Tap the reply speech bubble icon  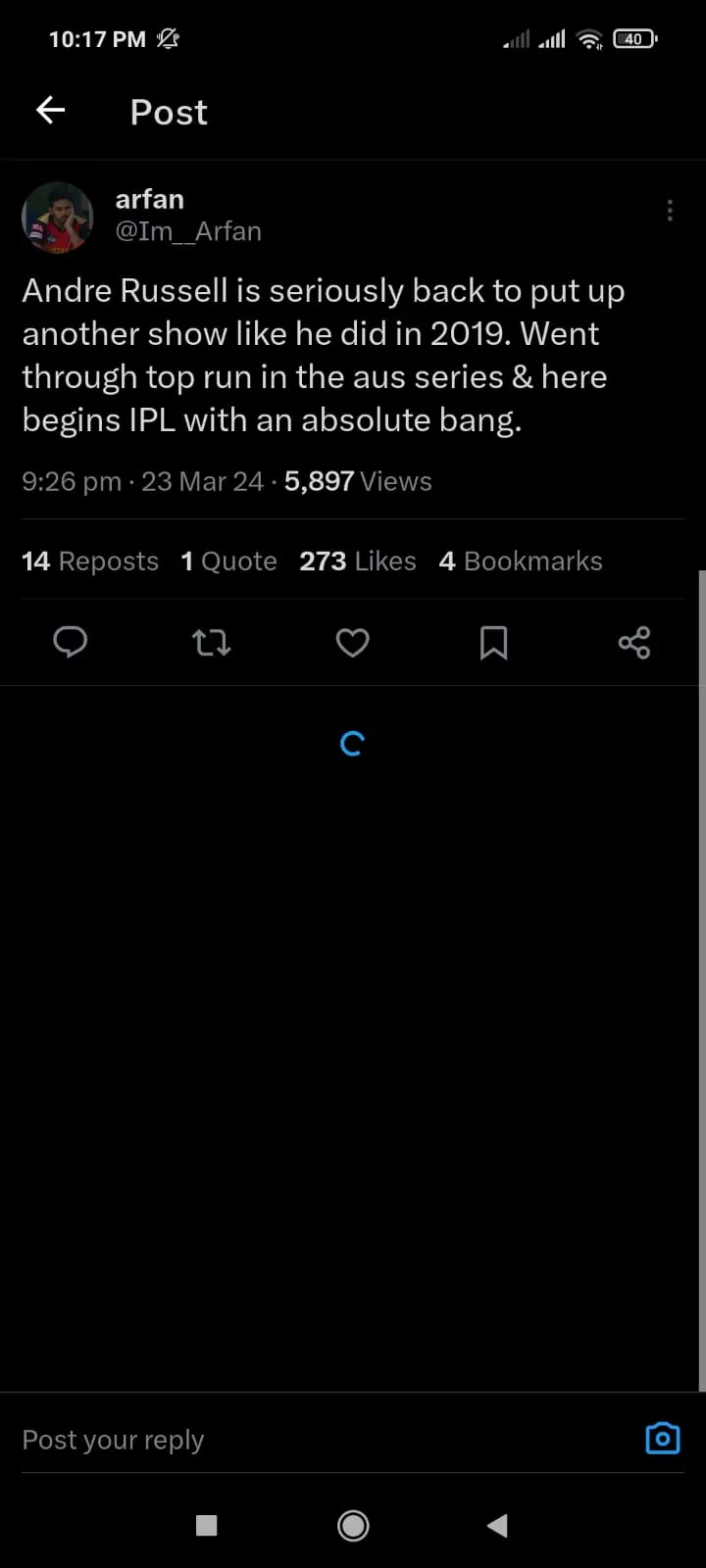coord(70,643)
